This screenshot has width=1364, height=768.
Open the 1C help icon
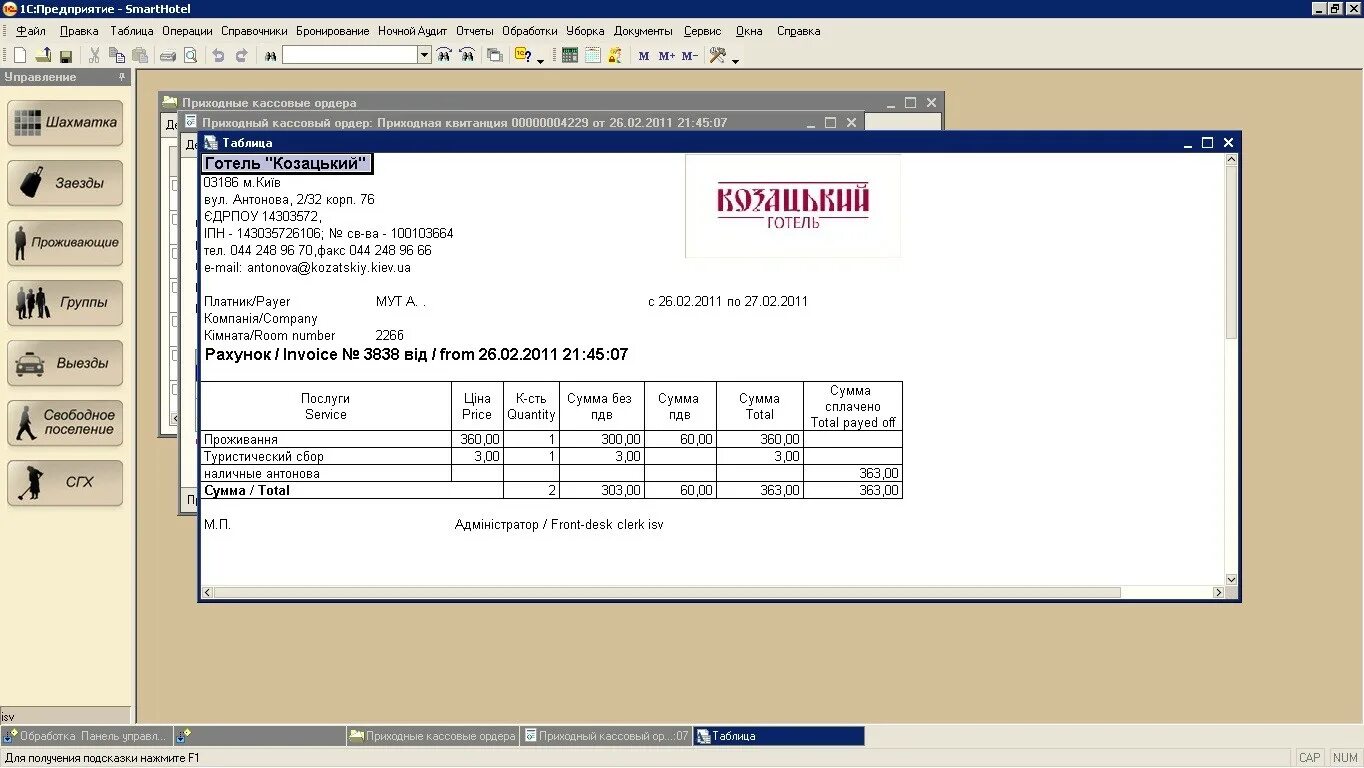523,56
